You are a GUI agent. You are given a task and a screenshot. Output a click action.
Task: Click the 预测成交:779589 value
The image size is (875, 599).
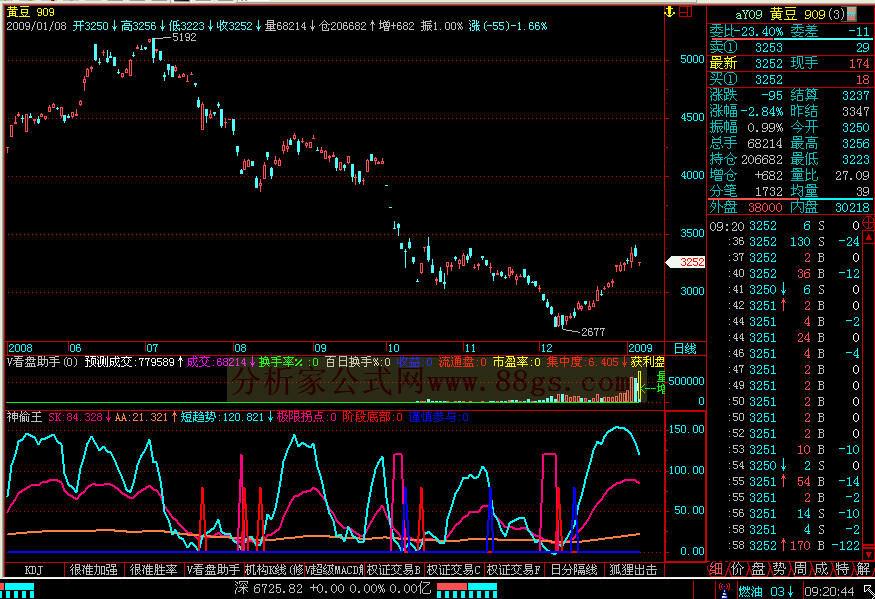(134, 362)
